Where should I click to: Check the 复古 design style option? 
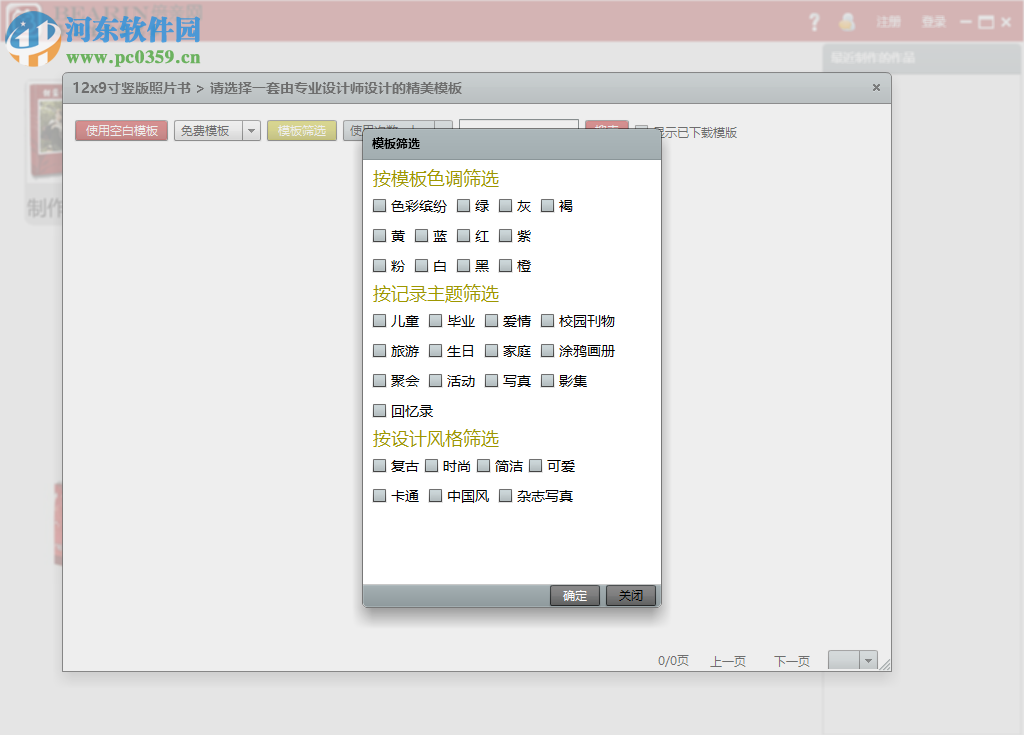pos(380,465)
